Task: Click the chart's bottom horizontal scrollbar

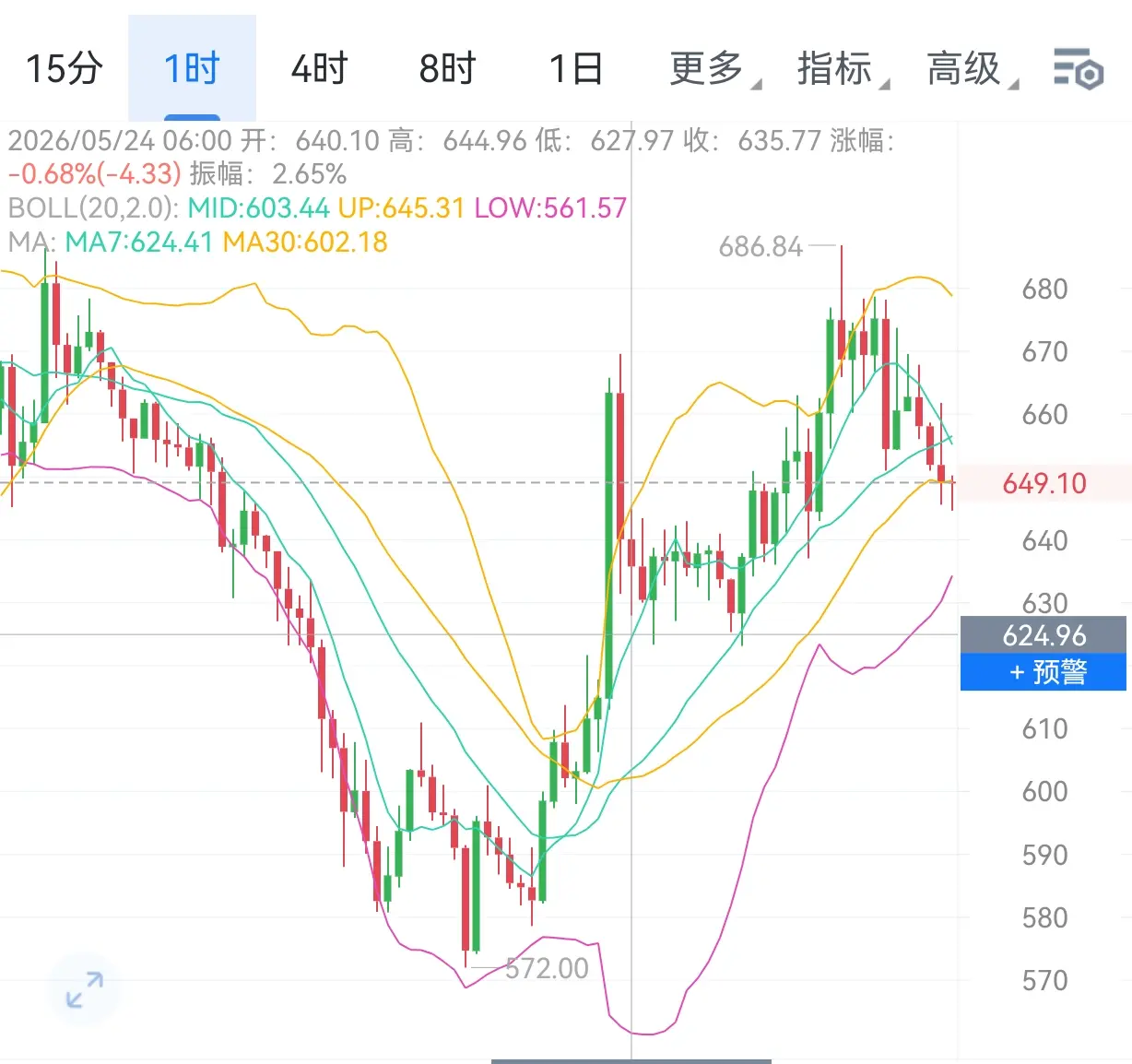Action: (631, 1061)
